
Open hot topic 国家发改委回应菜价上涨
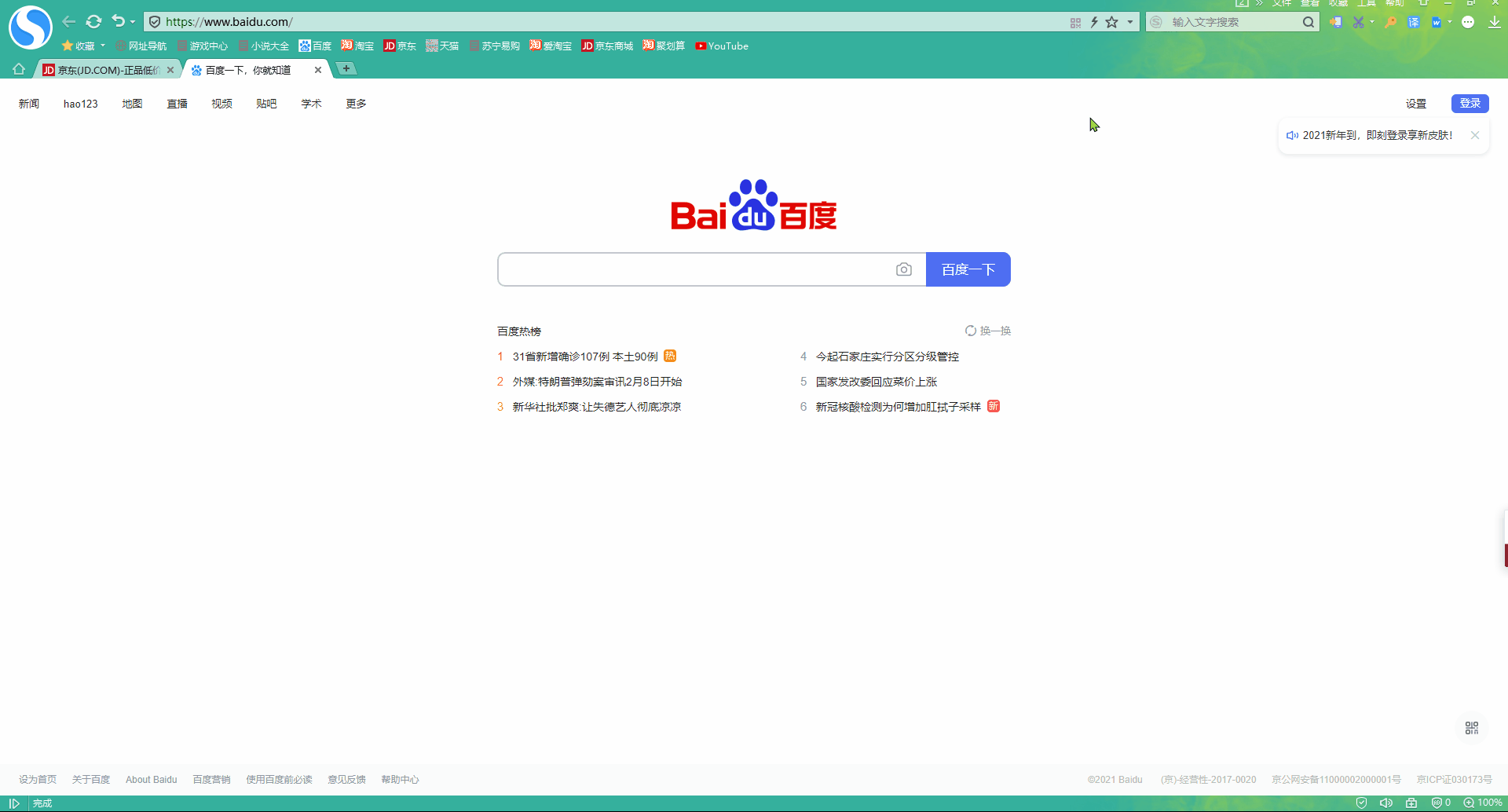tap(877, 382)
